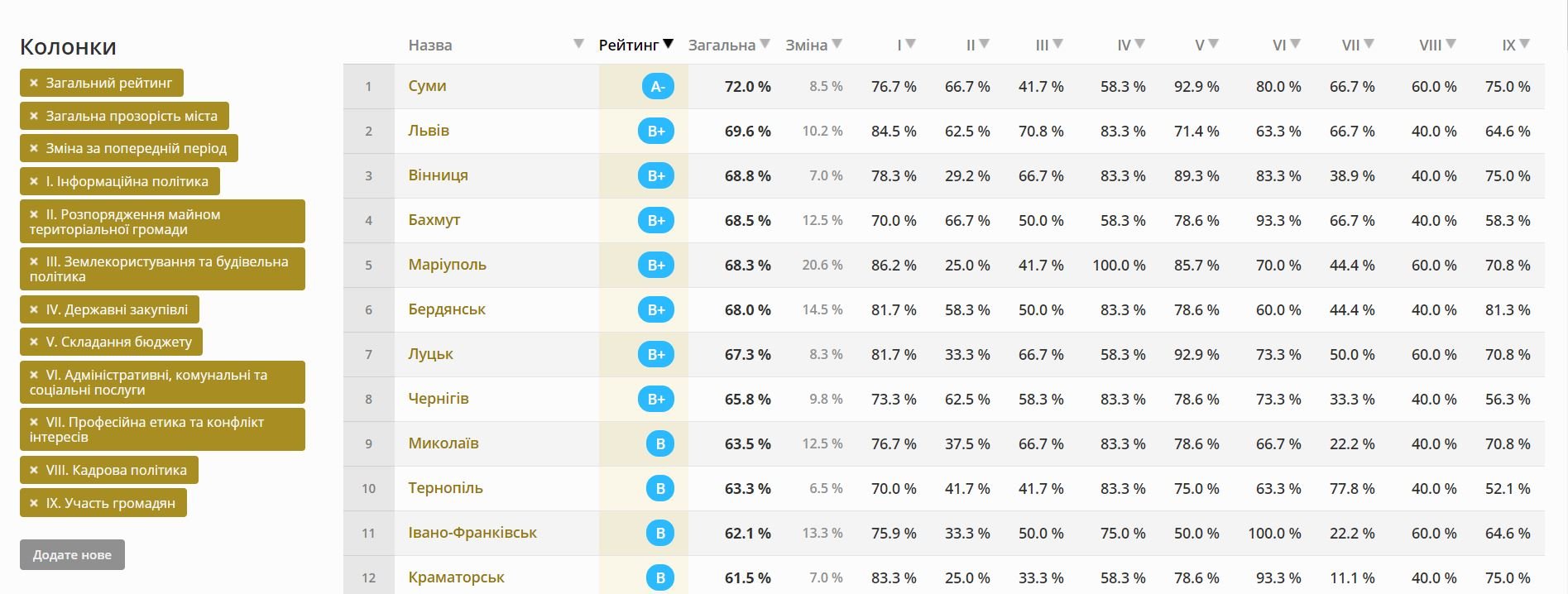The width and height of the screenshot is (1568, 594).
Task: Open the Івано-Франківськ city link
Action: pyautogui.click(x=472, y=533)
